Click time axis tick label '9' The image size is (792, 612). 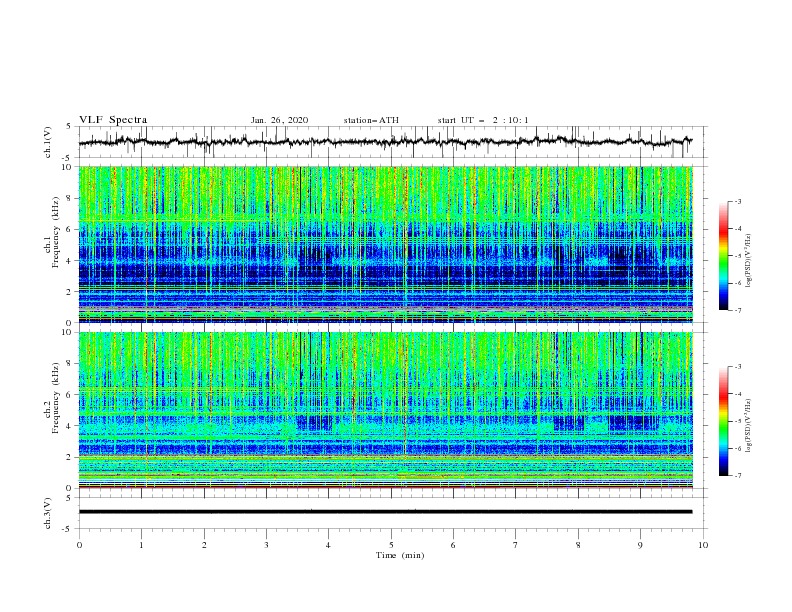click(640, 545)
